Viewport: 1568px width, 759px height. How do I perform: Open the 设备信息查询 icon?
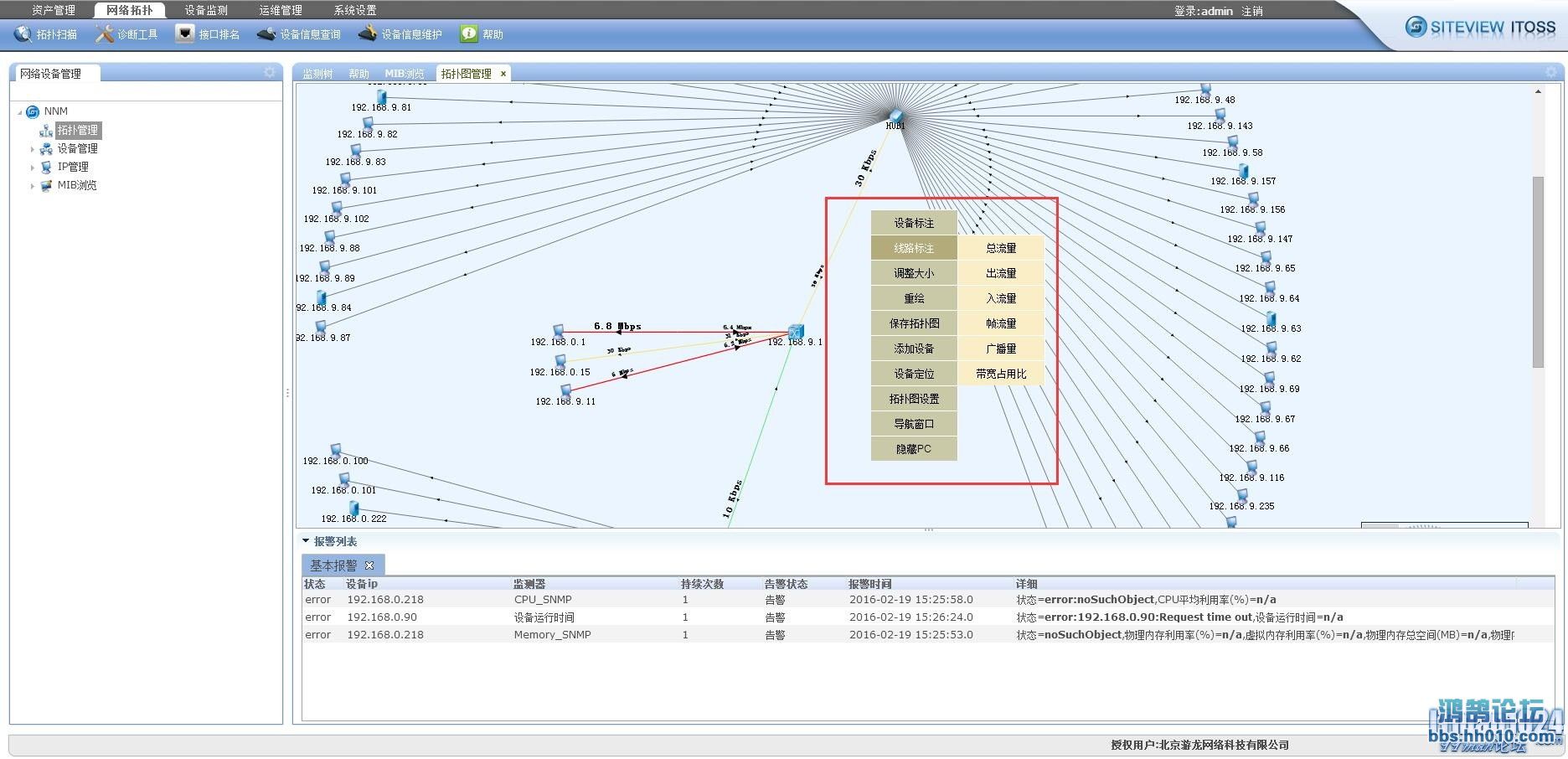266,34
